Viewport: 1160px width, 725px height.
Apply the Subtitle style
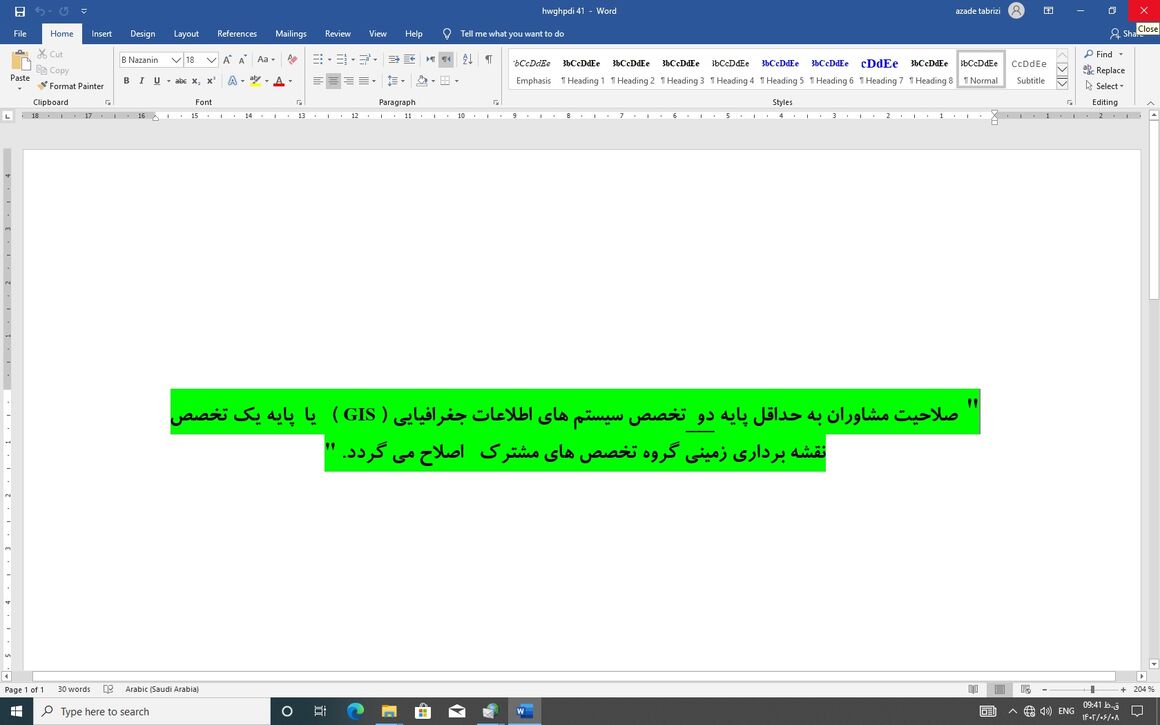[x=1030, y=70]
